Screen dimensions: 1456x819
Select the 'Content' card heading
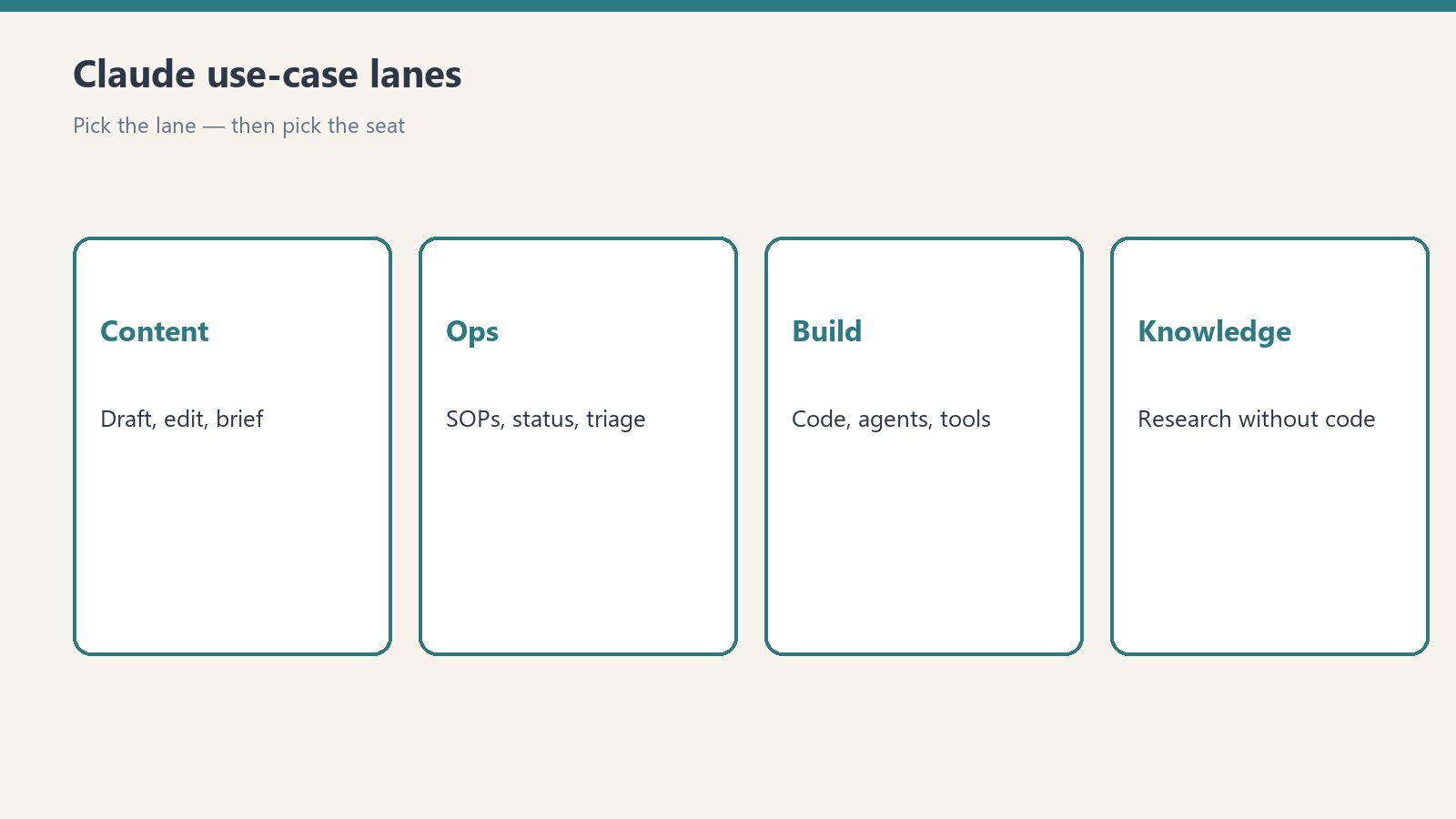(x=155, y=331)
